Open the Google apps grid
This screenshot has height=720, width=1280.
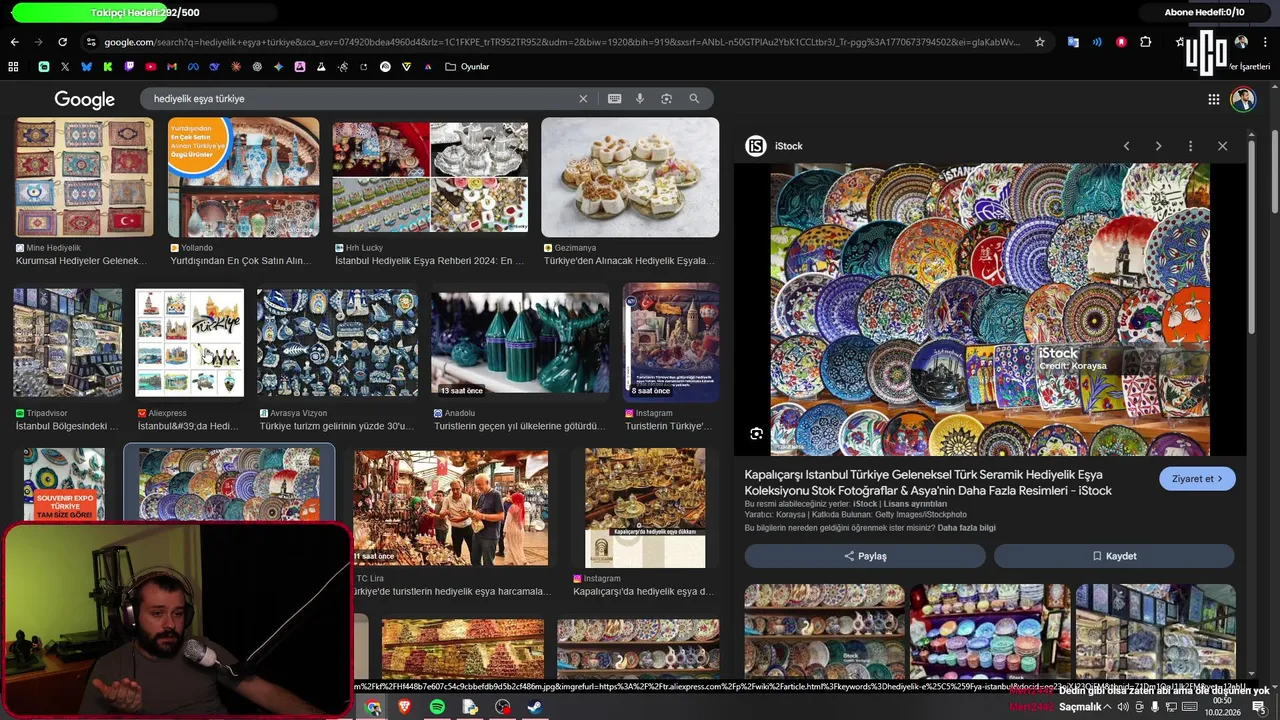tap(1213, 99)
